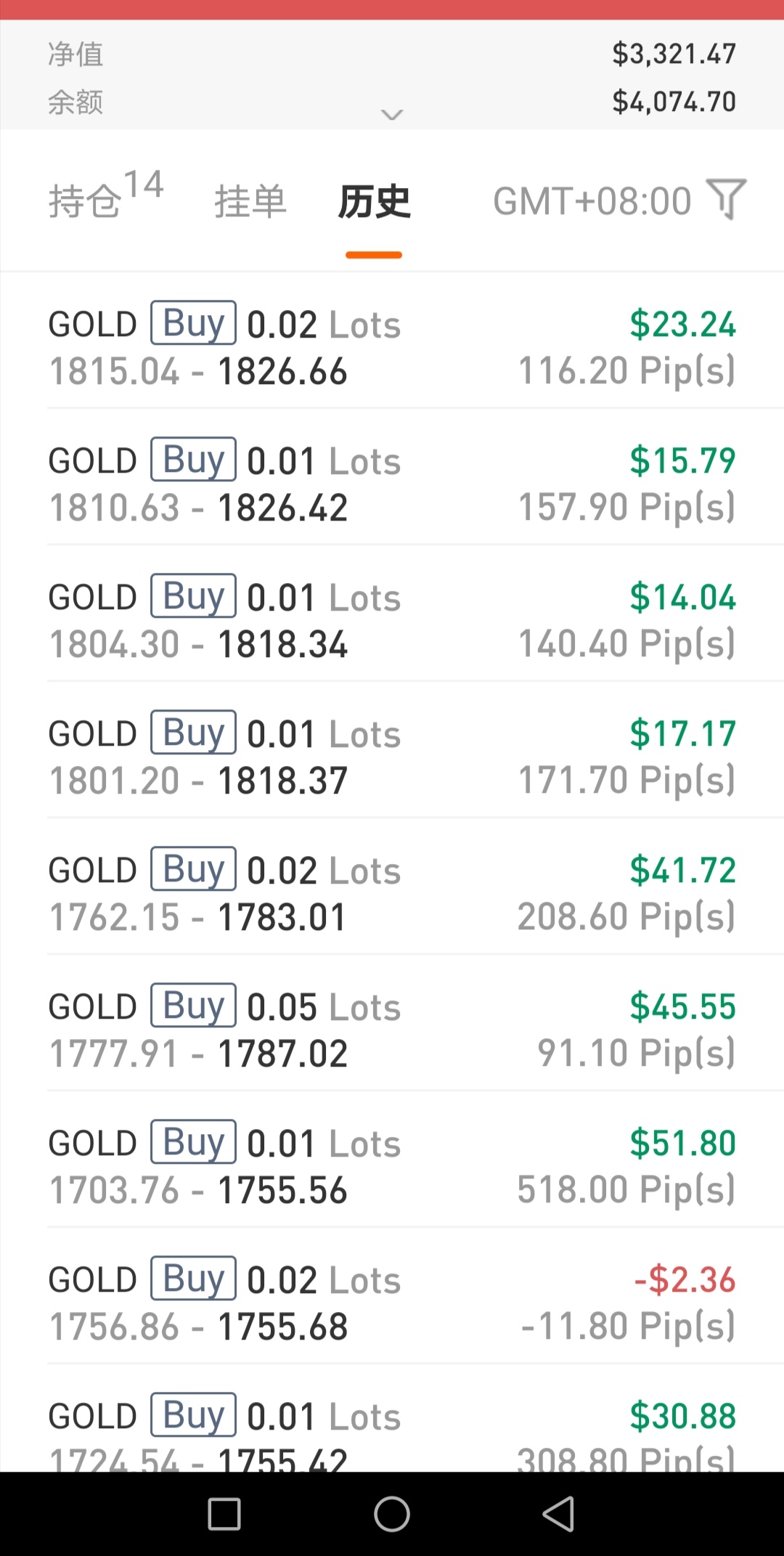Open the 0.05 Lots GOLD trade

pyautogui.click(x=392, y=1030)
